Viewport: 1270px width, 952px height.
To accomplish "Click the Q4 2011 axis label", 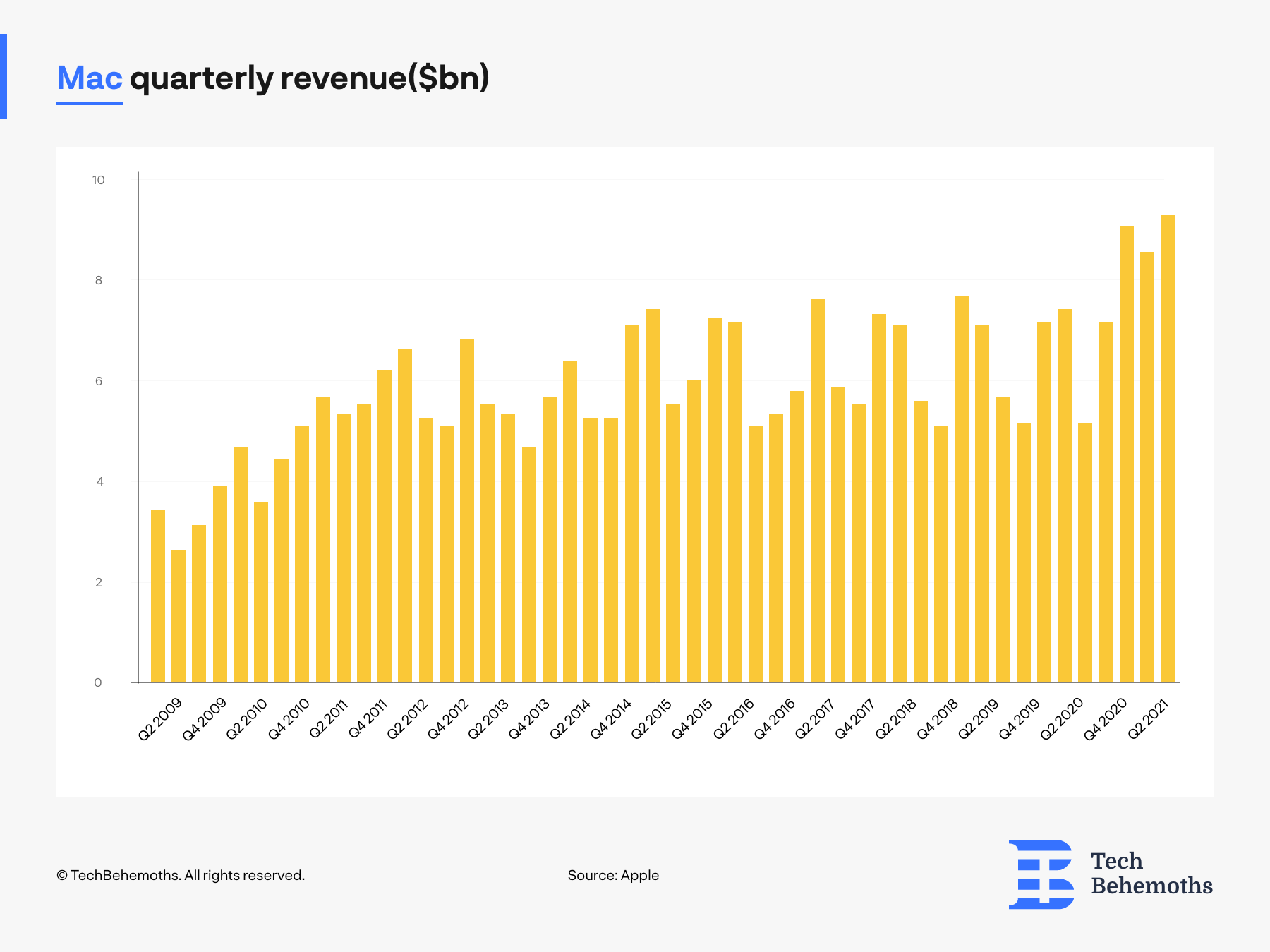I will coord(368,719).
